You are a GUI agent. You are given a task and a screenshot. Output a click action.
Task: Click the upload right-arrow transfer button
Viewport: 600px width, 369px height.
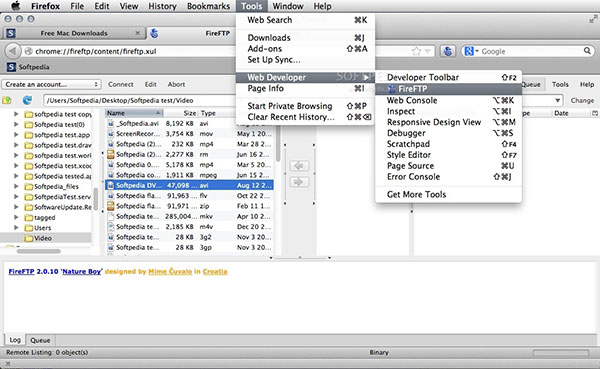[299, 182]
